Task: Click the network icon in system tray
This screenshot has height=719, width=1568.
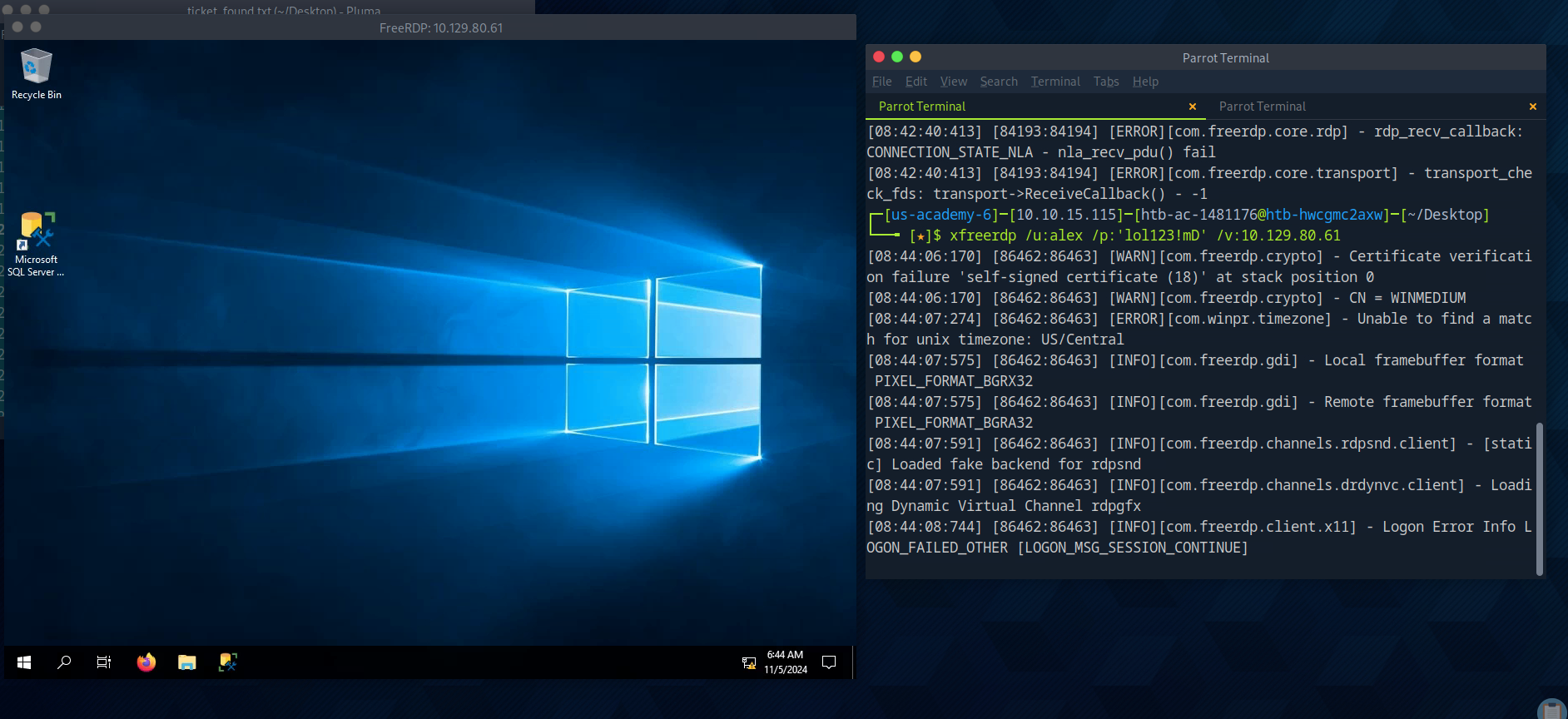Action: 749,662
